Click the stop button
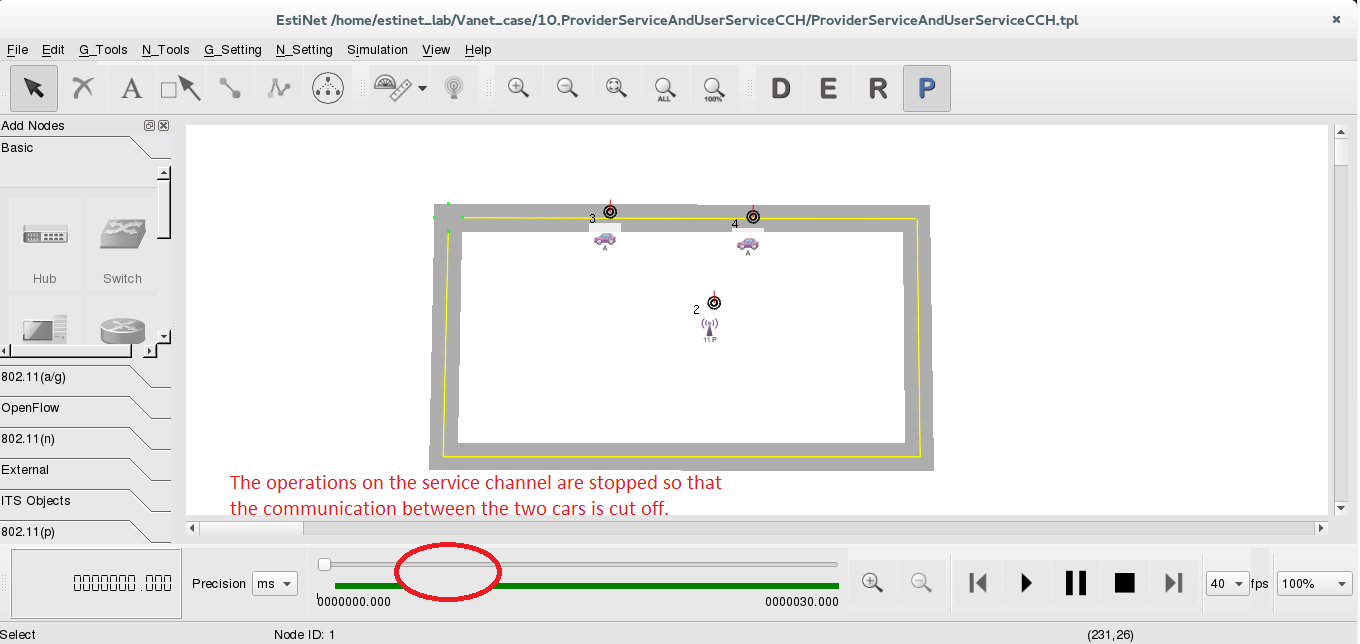The height and width of the screenshot is (644, 1360). pyautogui.click(x=1125, y=583)
